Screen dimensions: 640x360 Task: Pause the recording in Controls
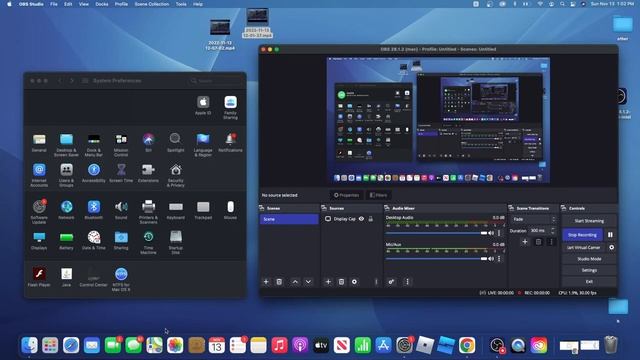pyautogui.click(x=610, y=235)
